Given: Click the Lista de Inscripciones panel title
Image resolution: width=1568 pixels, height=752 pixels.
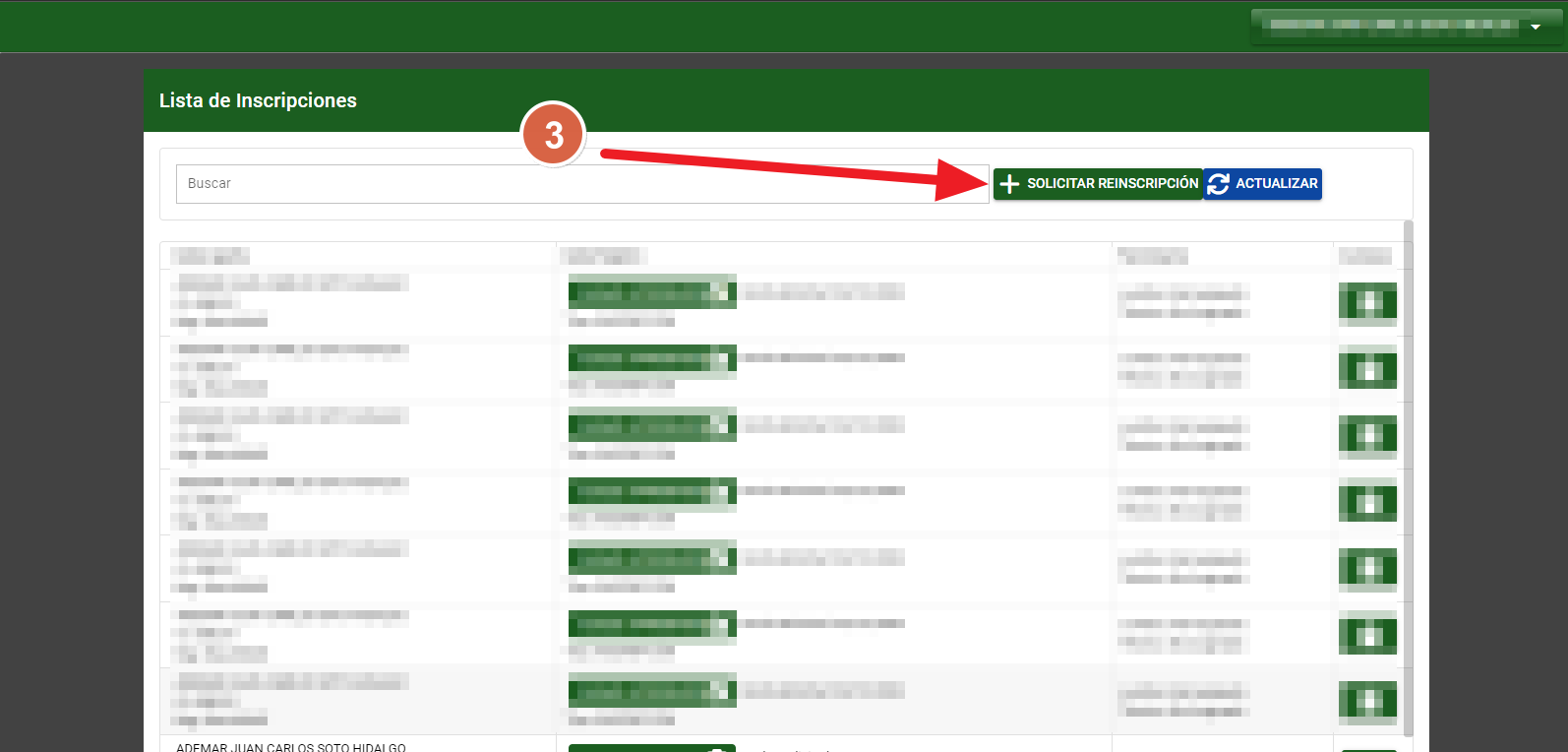Looking at the screenshot, I should pos(258,100).
